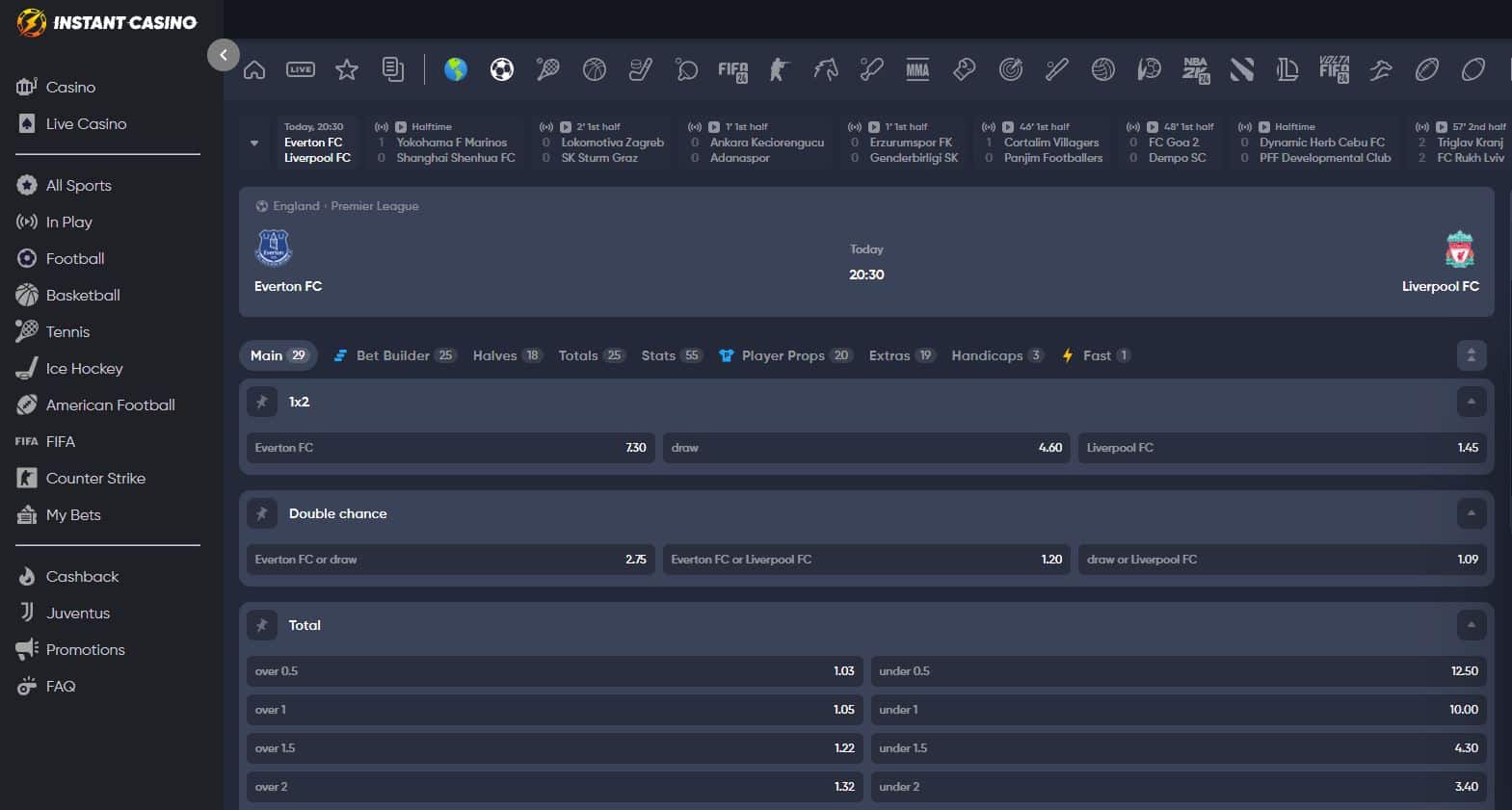The height and width of the screenshot is (810, 1512).
Task: Select the Volta FIFA icon
Action: point(1335,69)
